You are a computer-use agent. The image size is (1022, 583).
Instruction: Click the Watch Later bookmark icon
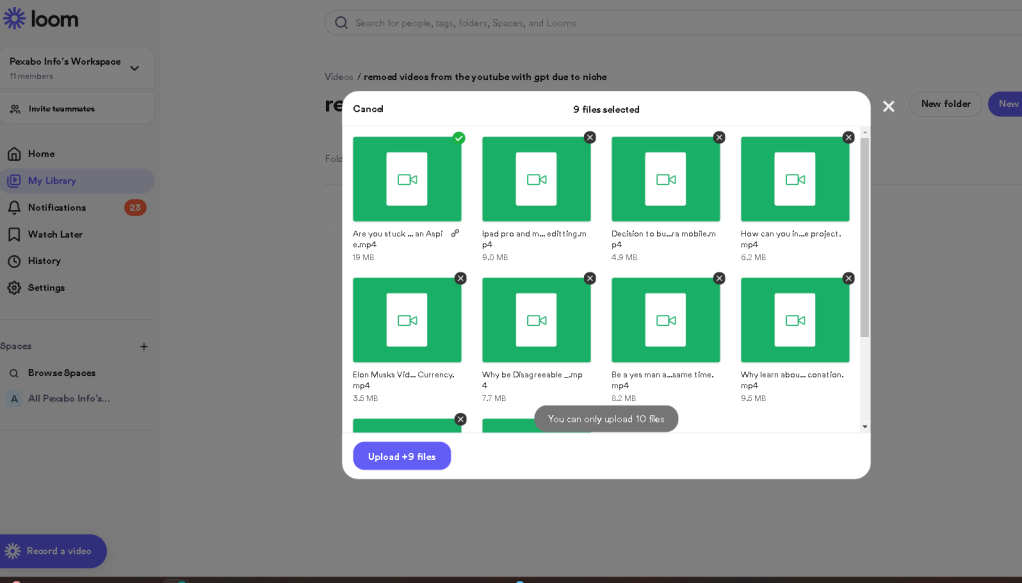tap(14, 234)
